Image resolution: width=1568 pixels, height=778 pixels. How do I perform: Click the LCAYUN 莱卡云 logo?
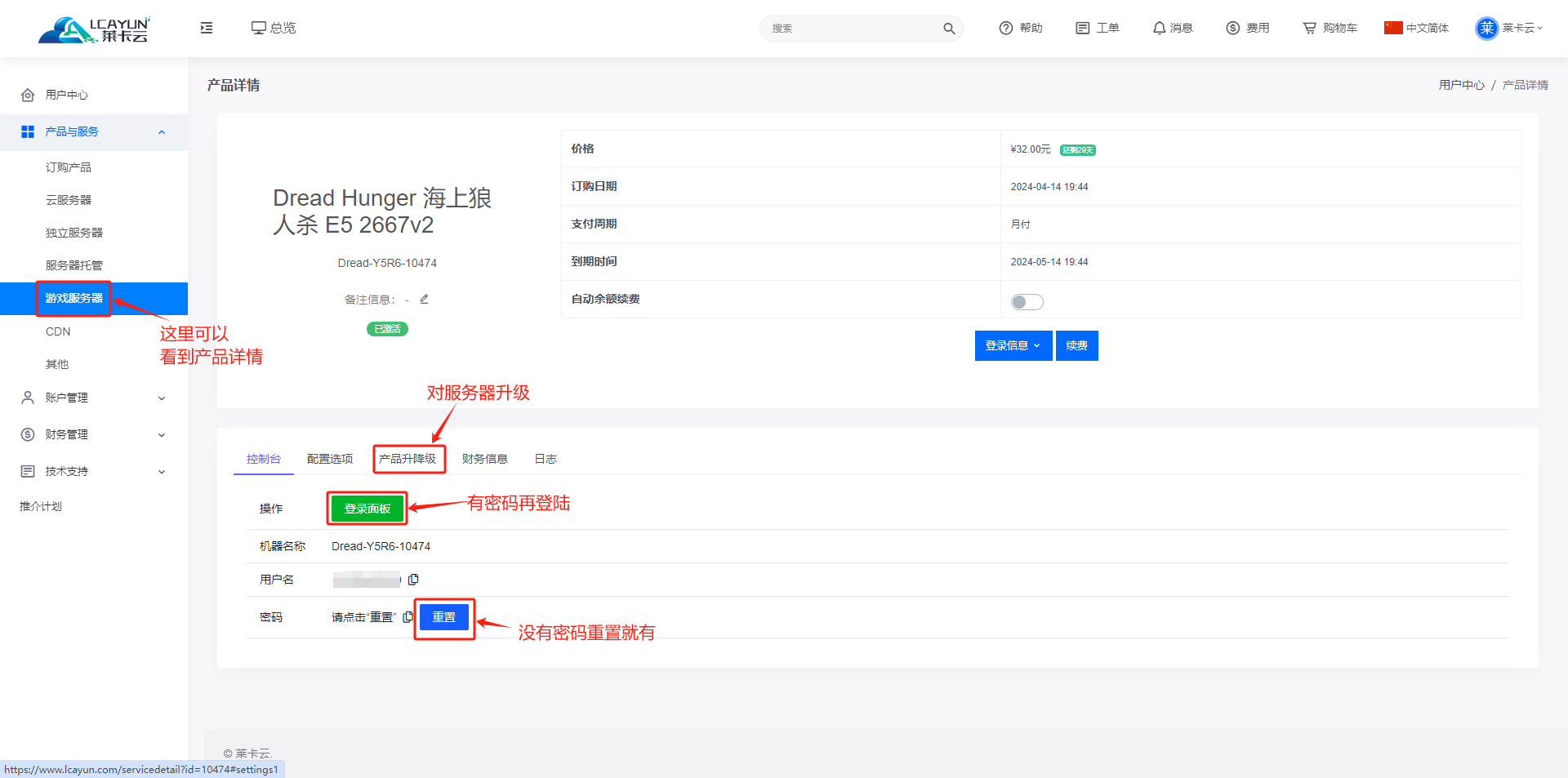(x=94, y=29)
